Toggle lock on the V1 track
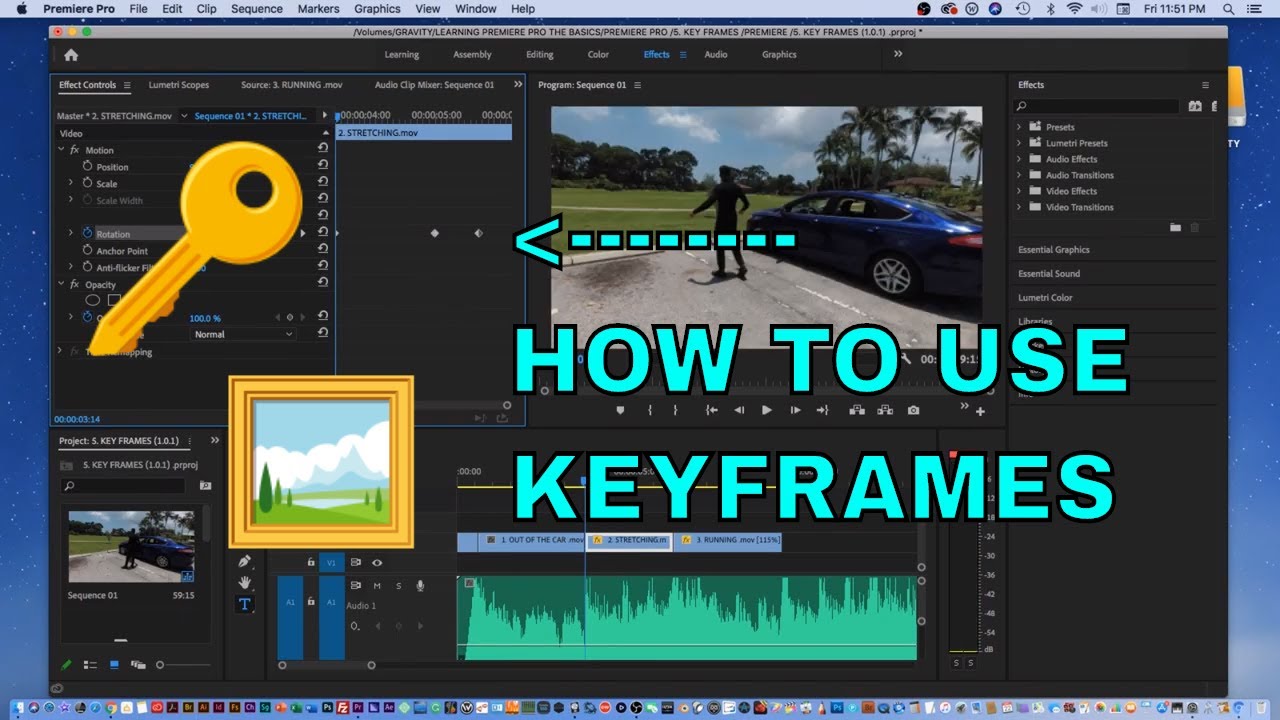 tap(311, 562)
